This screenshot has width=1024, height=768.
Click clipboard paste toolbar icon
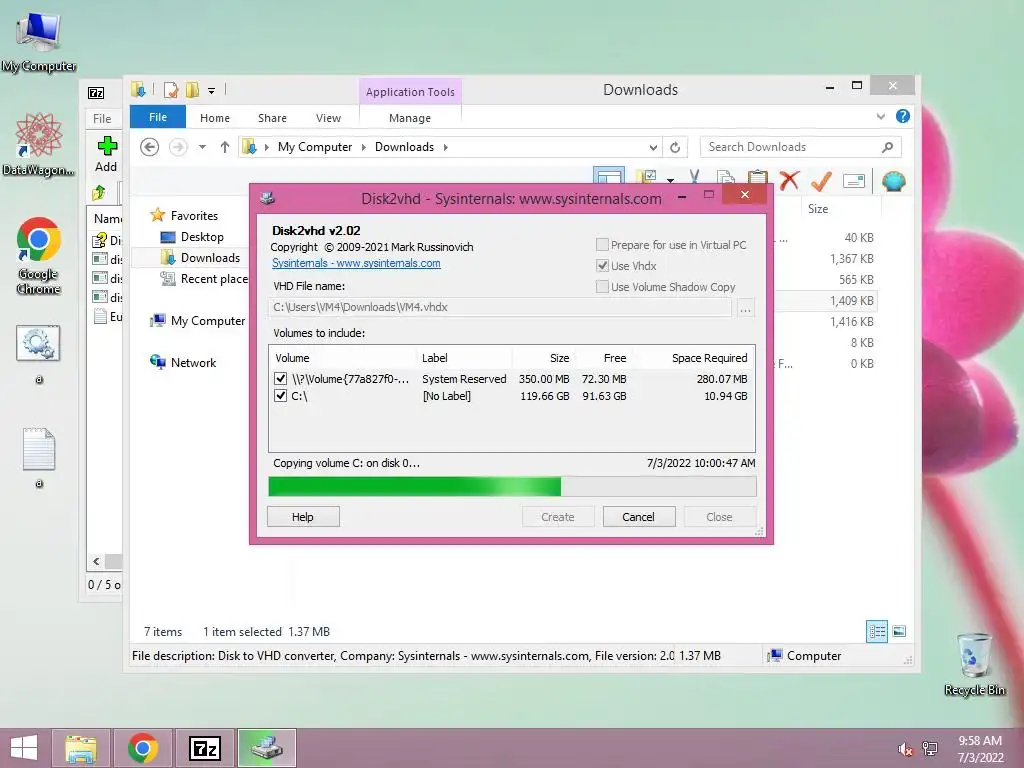click(757, 177)
